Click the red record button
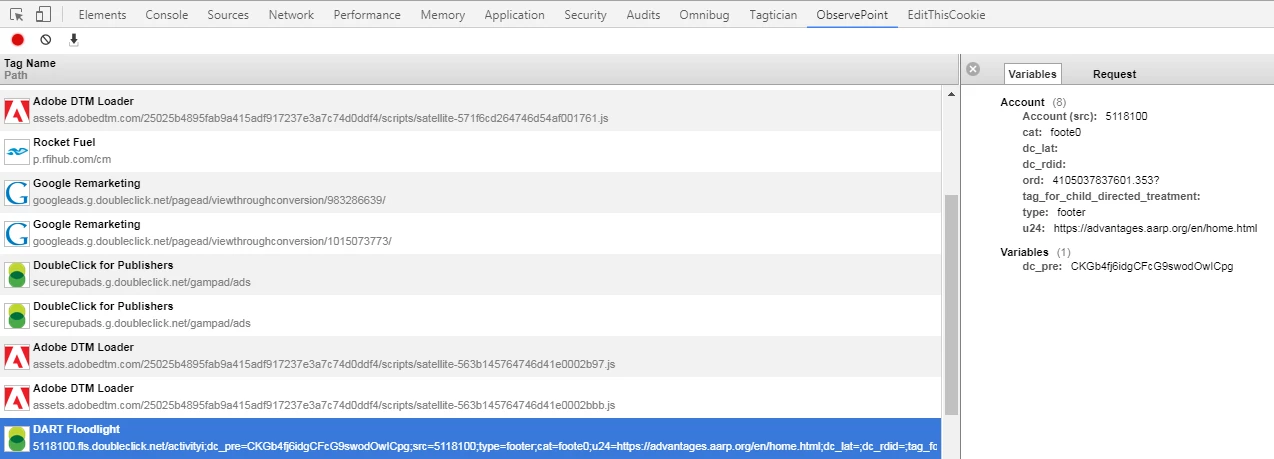 pyautogui.click(x=17, y=40)
